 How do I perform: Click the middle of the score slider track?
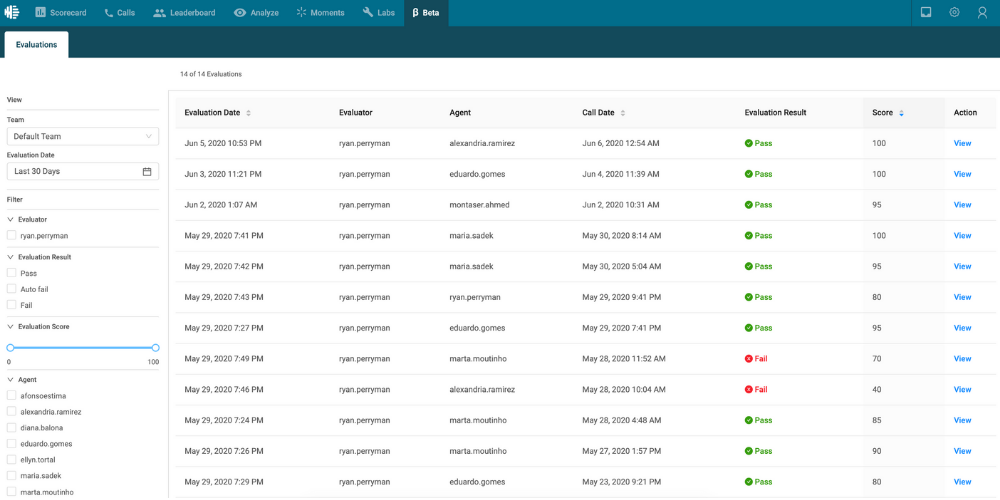coord(83,348)
